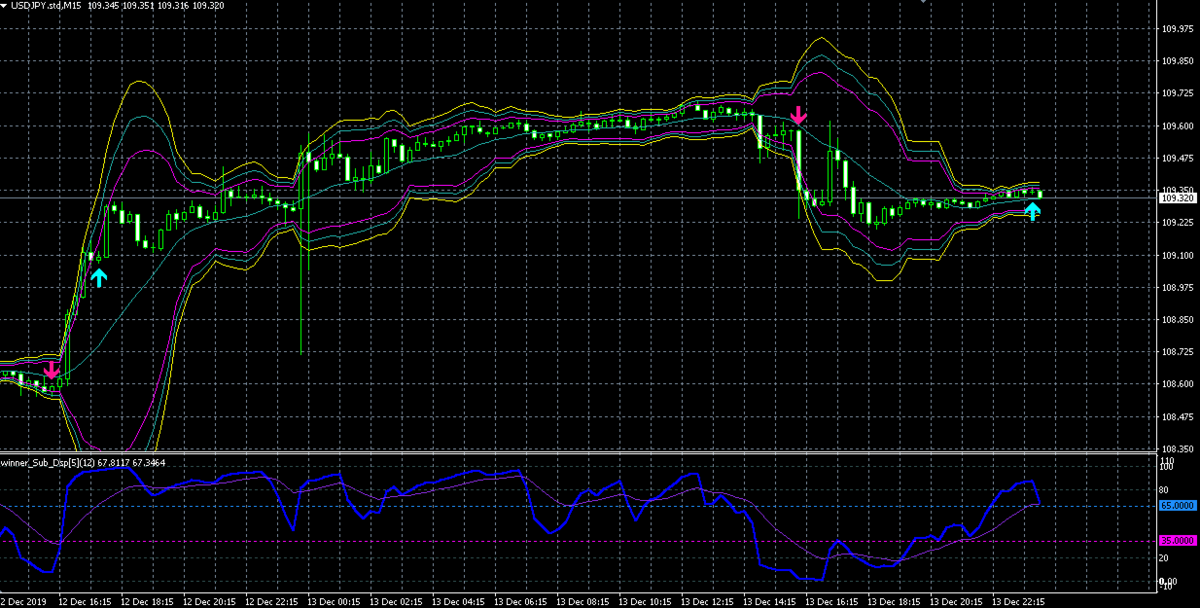Click the 13 Dec 08:15 time label
1200x608 pixels.
tap(583, 602)
